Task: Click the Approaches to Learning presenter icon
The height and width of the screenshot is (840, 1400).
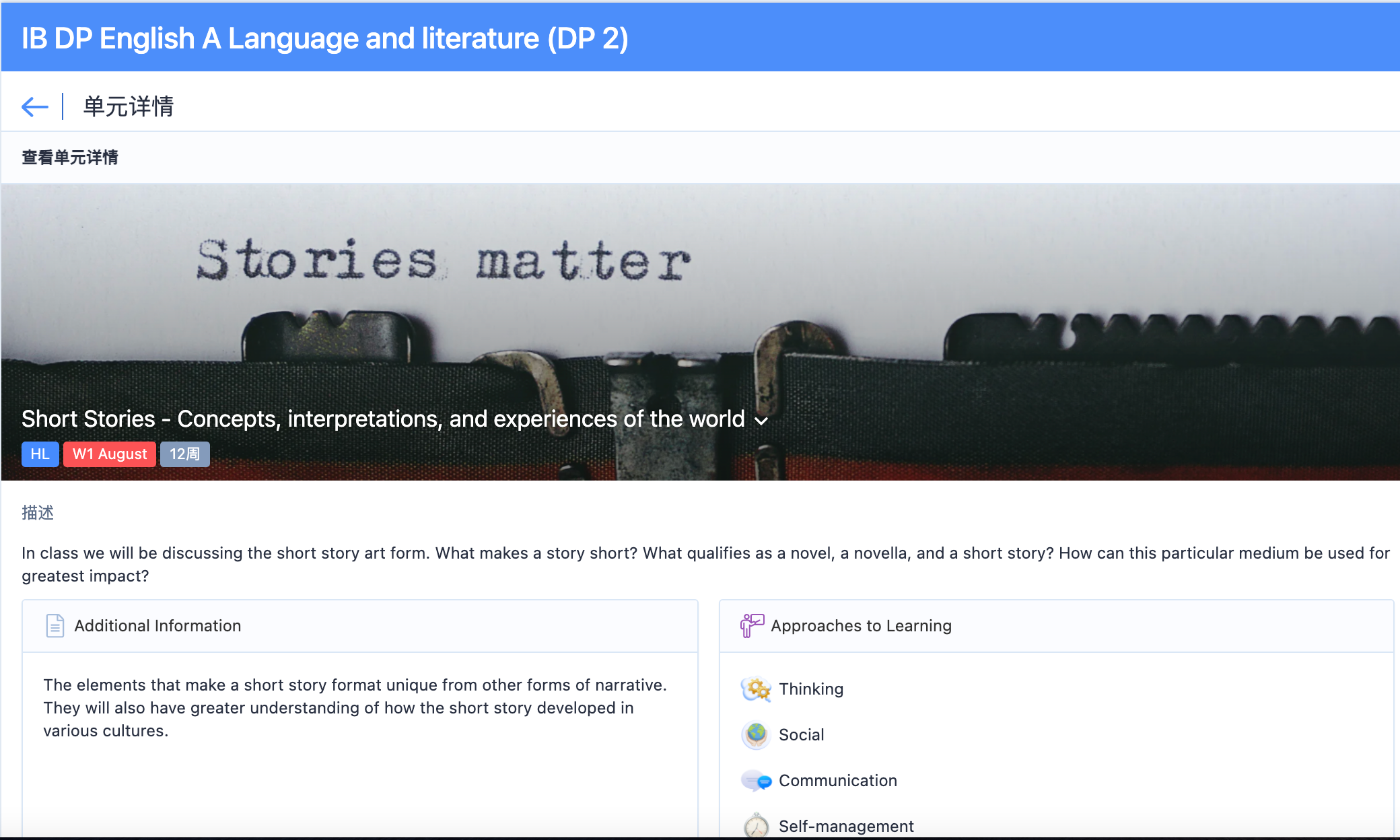Action: [752, 625]
